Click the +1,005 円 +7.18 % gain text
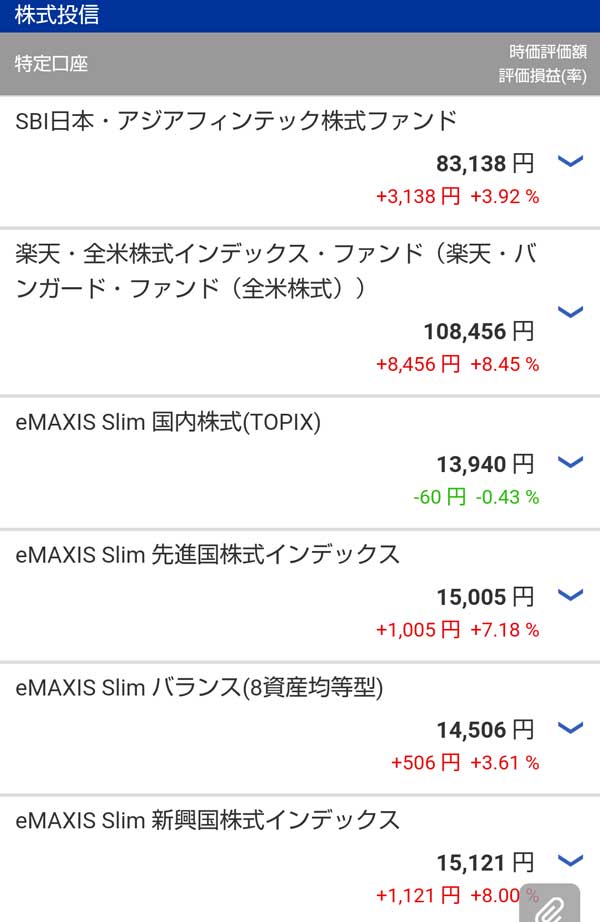The height and width of the screenshot is (922, 600). coord(457,630)
